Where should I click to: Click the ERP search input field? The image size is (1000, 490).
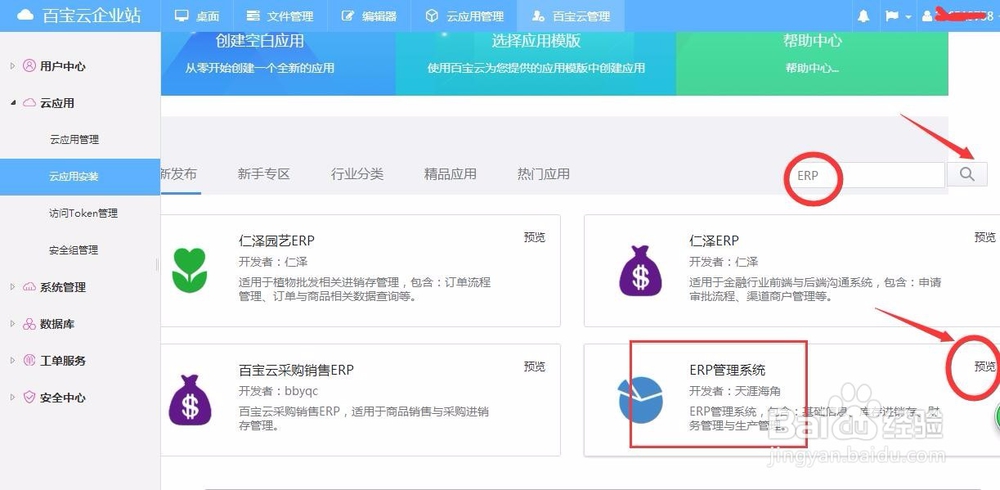tap(866, 175)
